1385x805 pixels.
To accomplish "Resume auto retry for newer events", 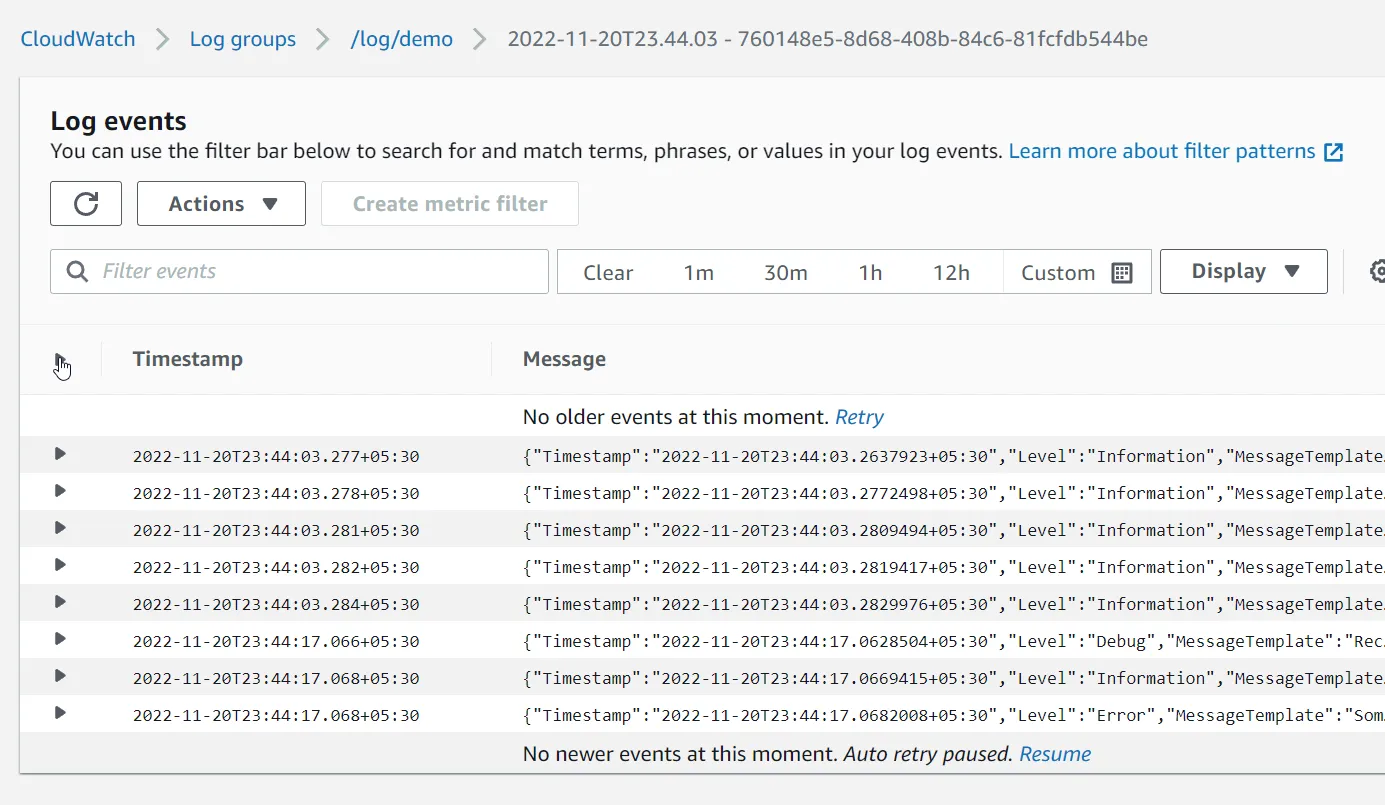I will (x=1054, y=753).
